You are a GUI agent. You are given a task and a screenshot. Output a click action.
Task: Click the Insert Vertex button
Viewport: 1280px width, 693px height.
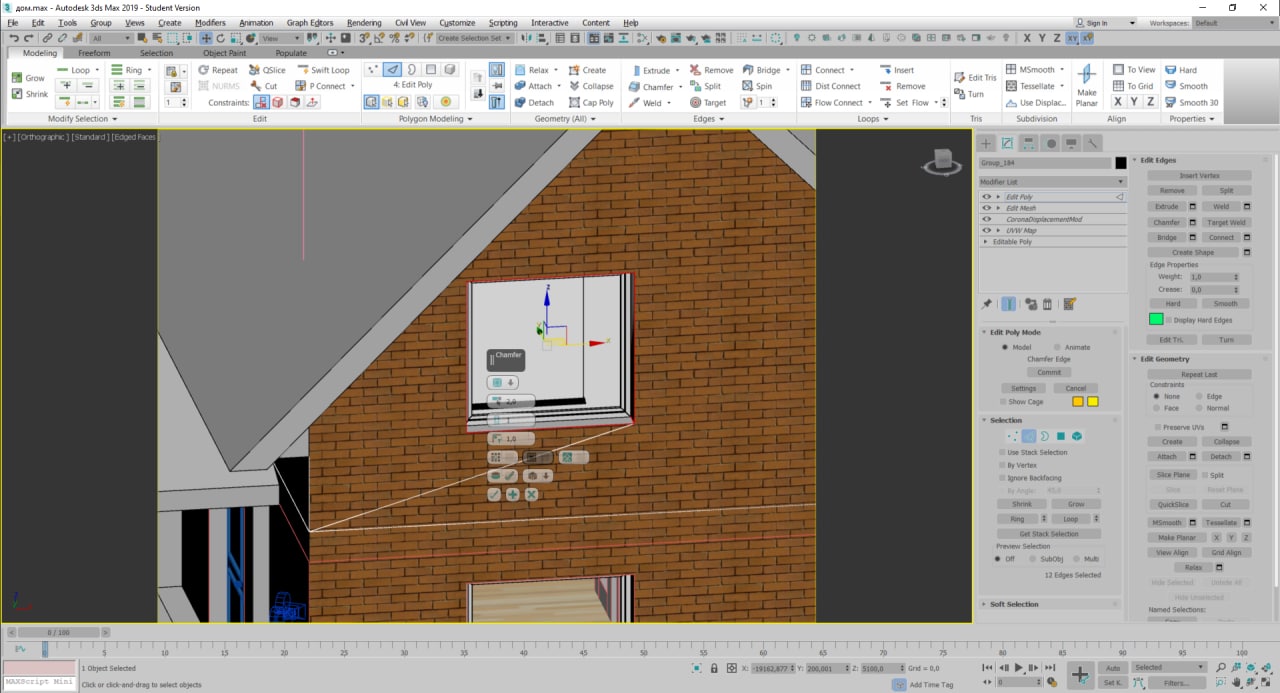(1199, 175)
